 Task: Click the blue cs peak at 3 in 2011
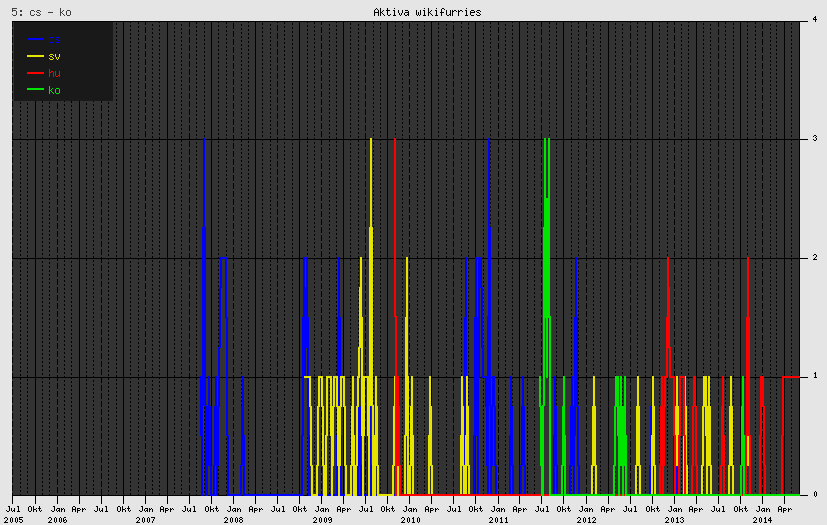click(x=489, y=140)
